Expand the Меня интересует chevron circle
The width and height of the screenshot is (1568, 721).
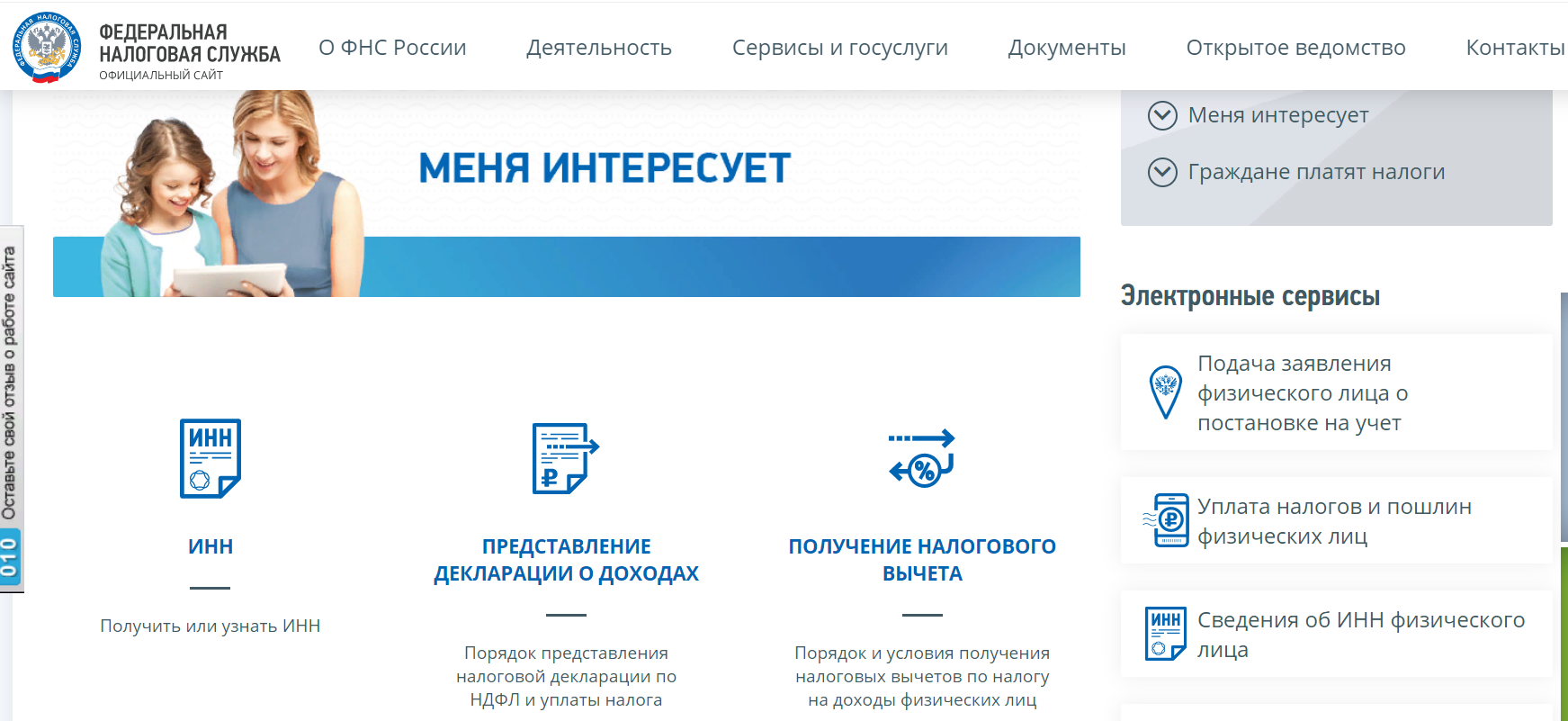click(x=1162, y=115)
